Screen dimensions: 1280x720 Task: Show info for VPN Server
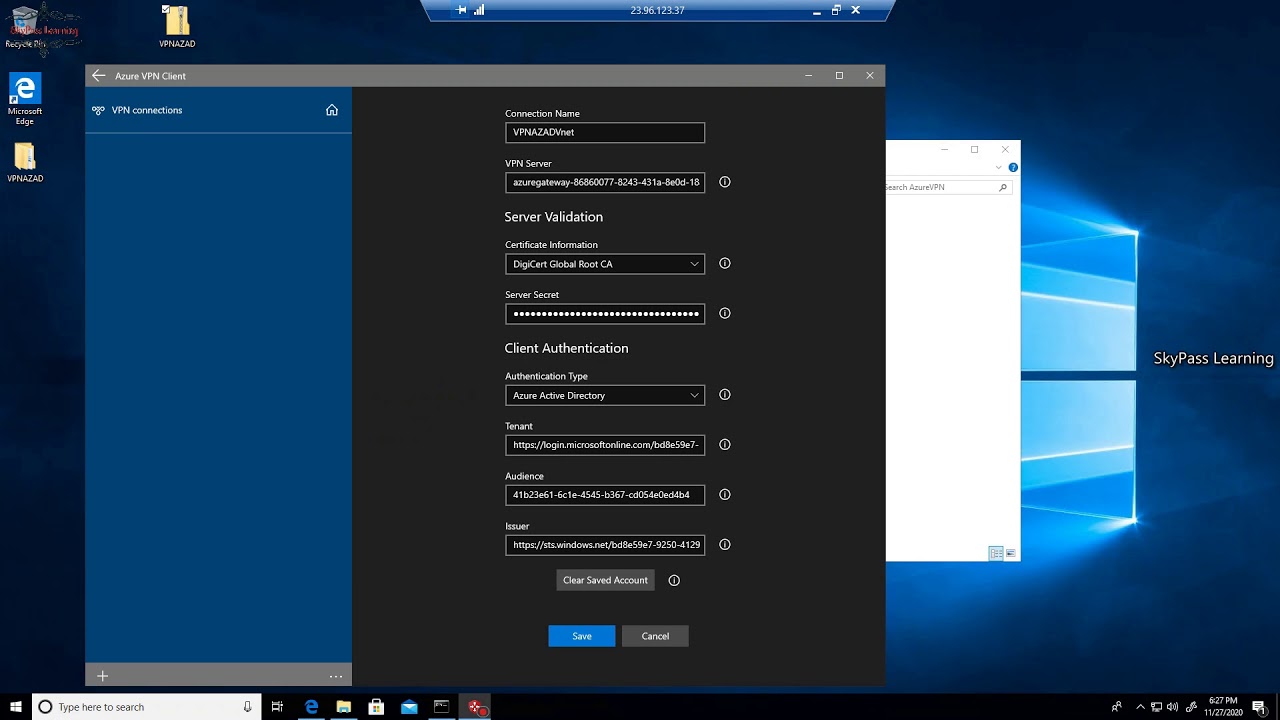[x=725, y=182]
